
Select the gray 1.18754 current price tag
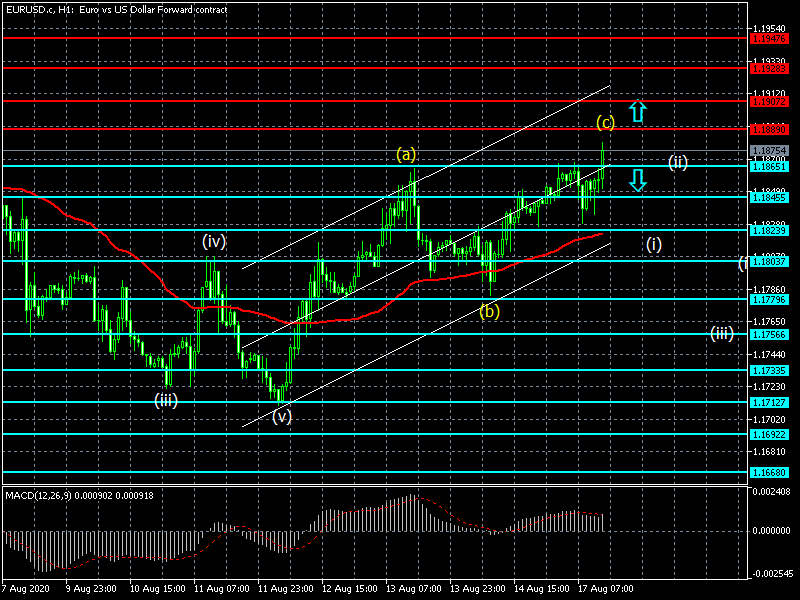(x=769, y=151)
